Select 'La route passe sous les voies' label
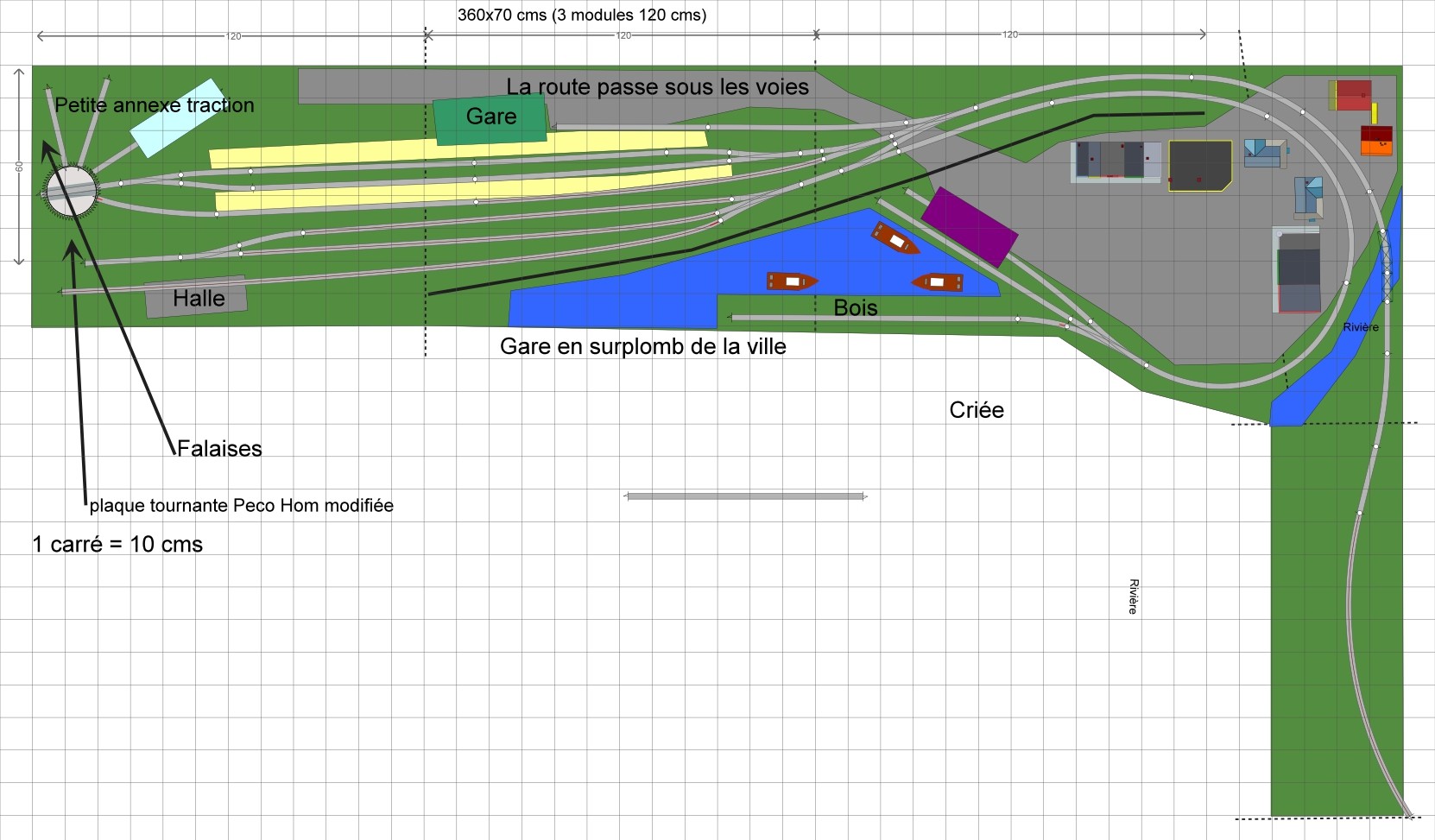 pyautogui.click(x=657, y=87)
